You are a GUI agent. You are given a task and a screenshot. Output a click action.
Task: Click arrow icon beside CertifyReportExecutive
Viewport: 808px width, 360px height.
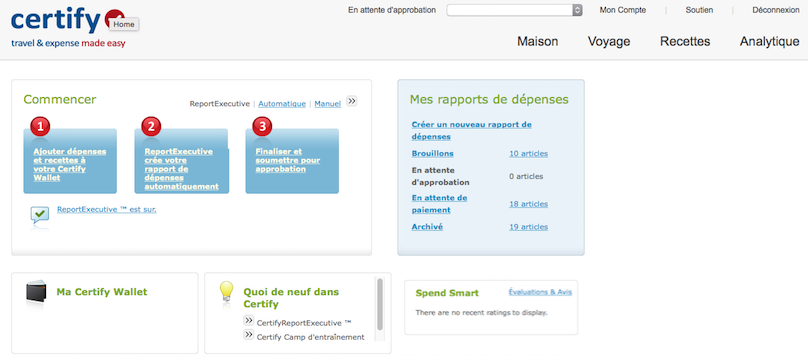248,321
